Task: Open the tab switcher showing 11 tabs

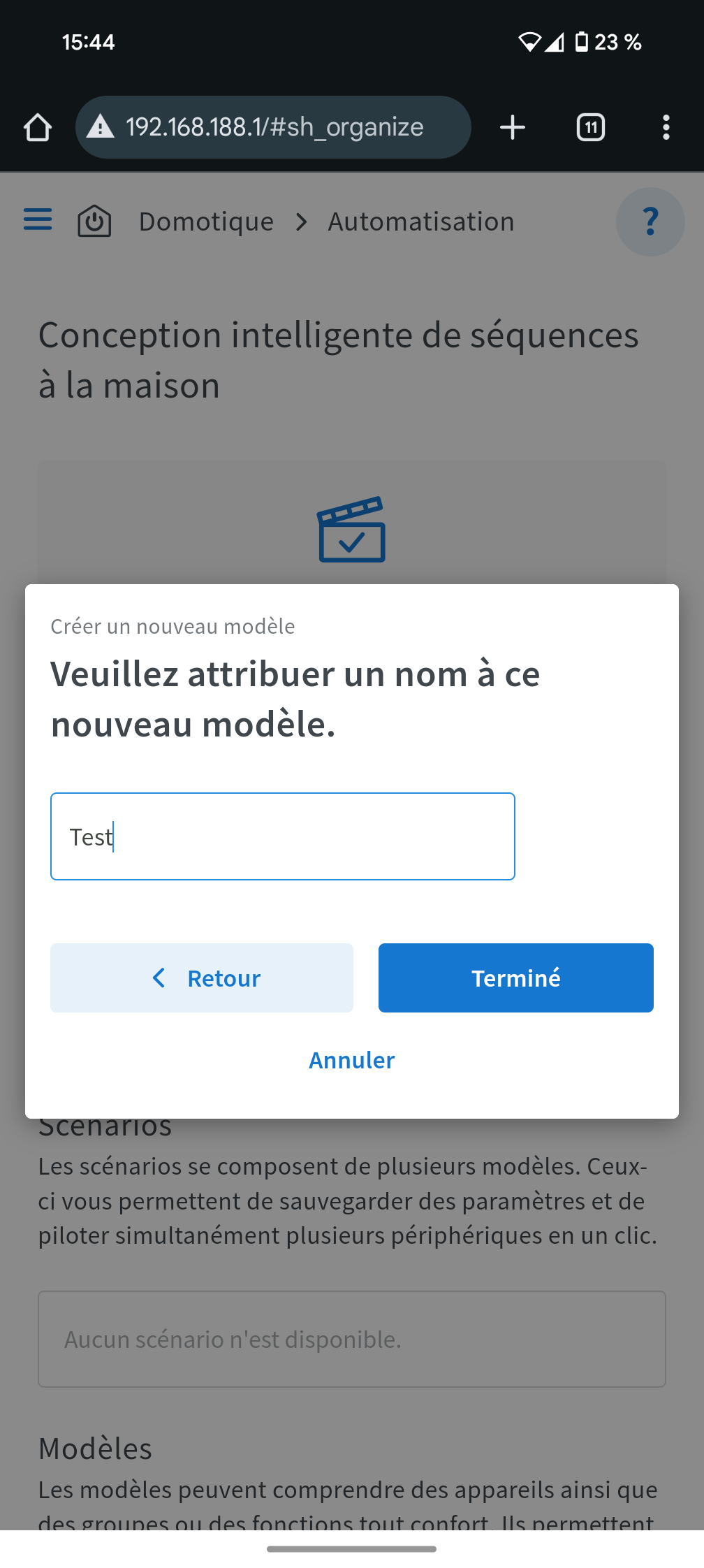Action: [591, 128]
